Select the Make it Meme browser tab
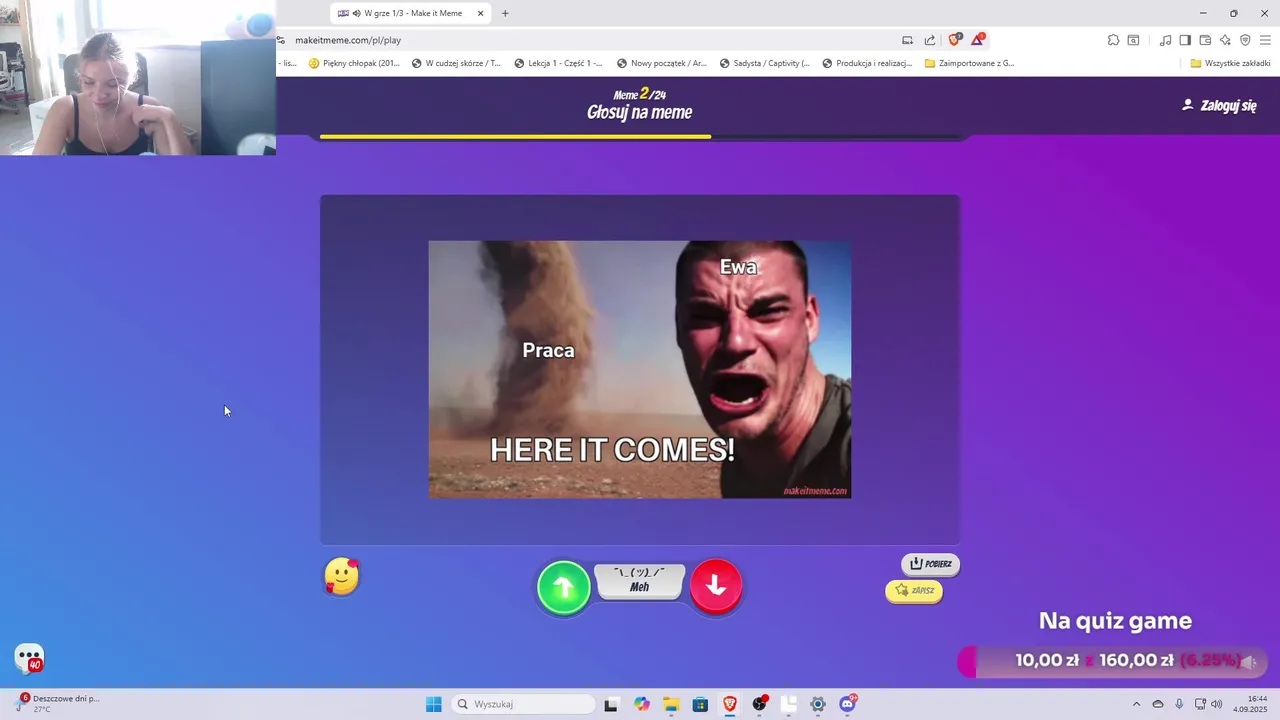Viewport: 1280px width, 720px height. pyautogui.click(x=410, y=13)
